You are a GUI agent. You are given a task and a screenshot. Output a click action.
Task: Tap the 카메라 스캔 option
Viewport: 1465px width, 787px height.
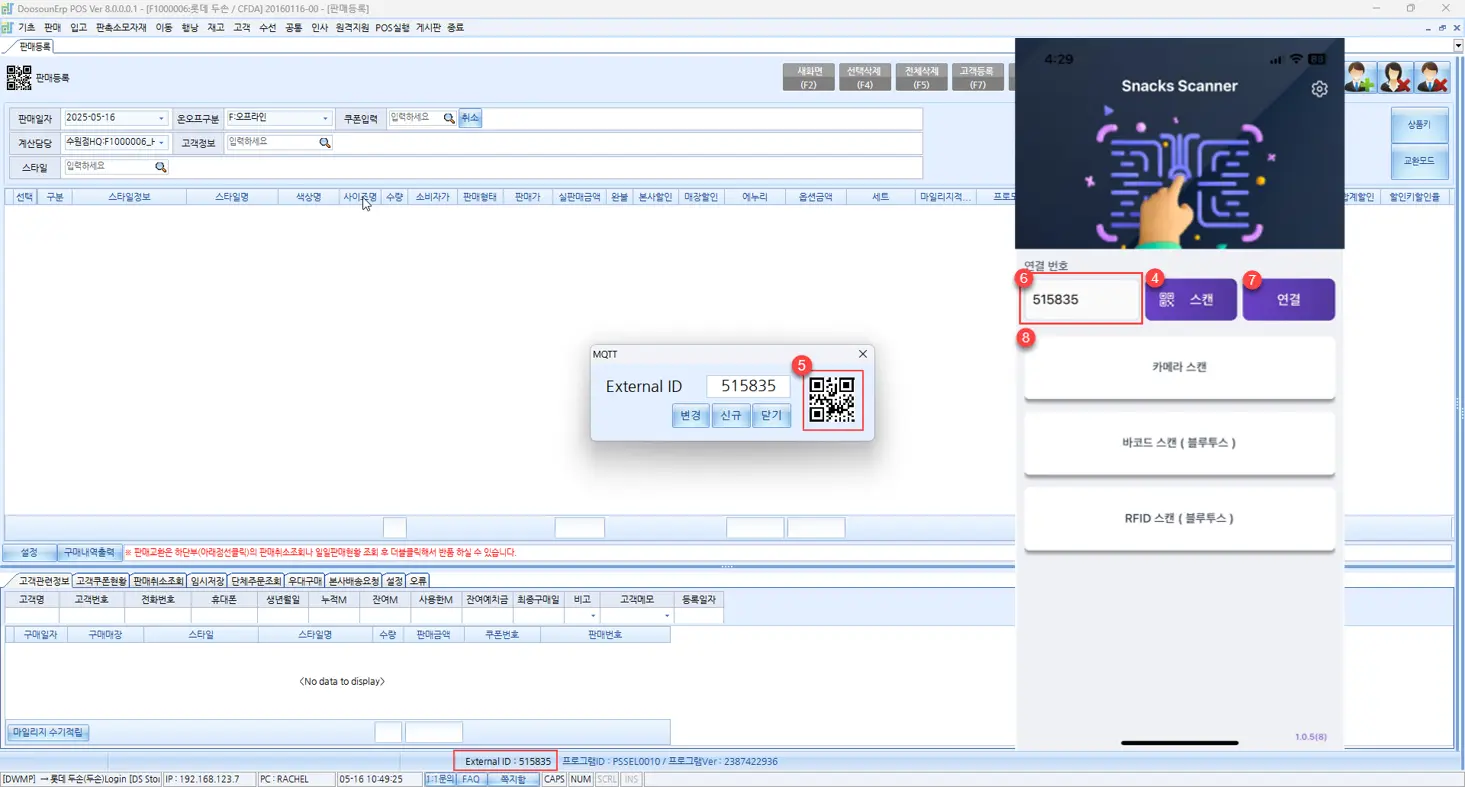[1180, 367]
